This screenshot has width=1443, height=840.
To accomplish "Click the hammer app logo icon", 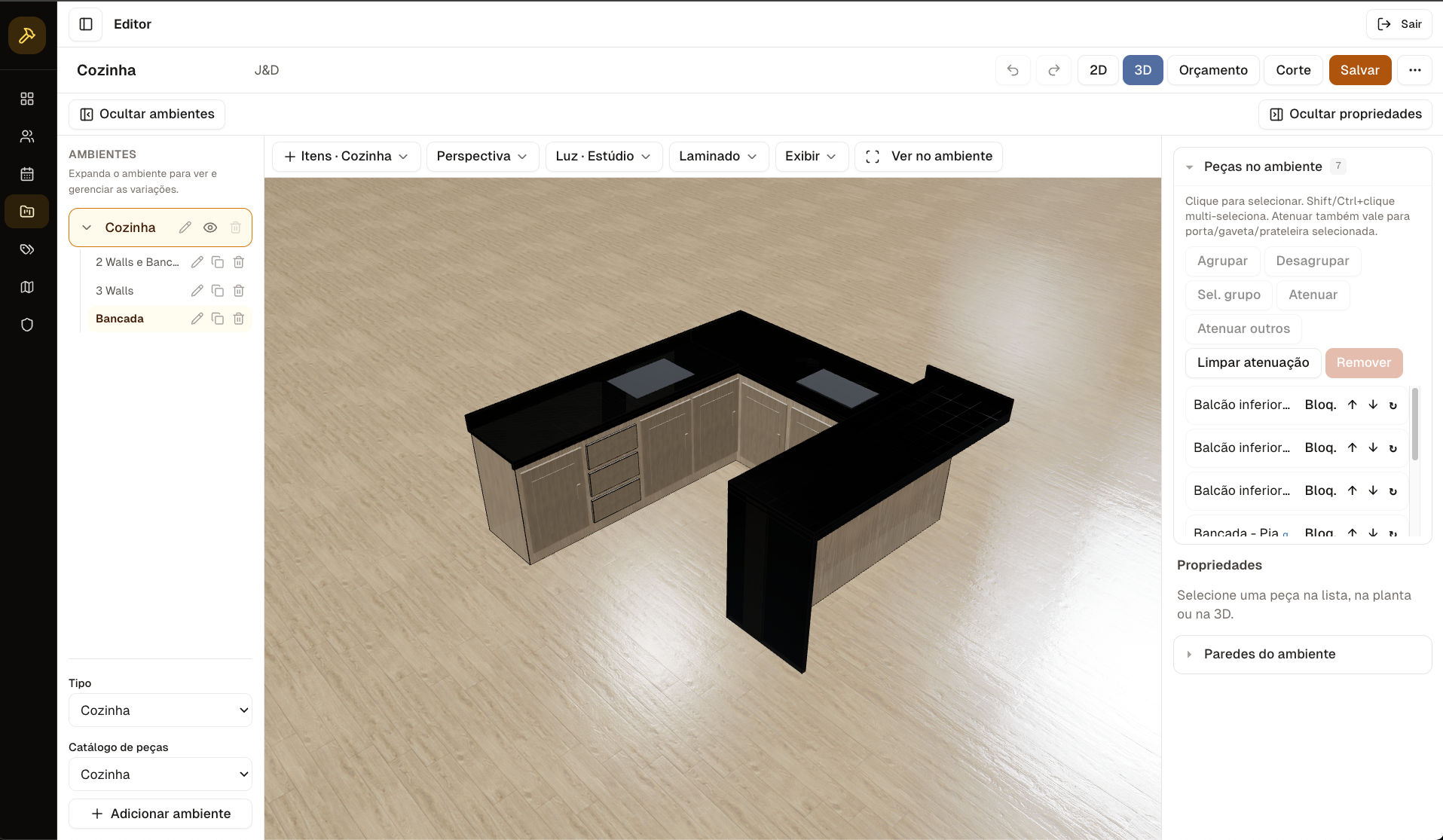I will pos(27,35).
